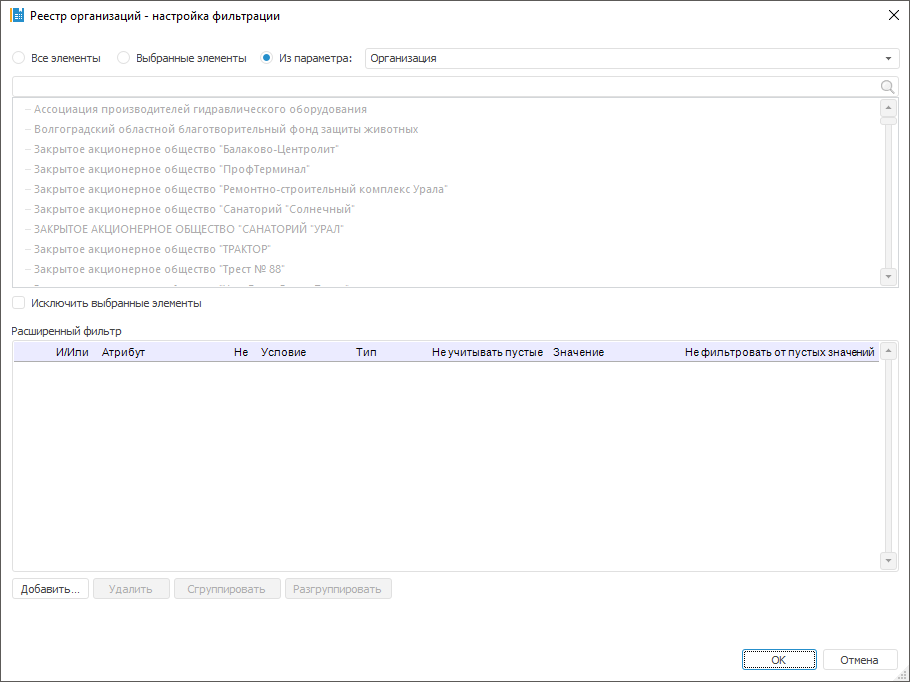Image resolution: width=910 pixels, height=682 pixels.
Task: Click the 'Атрибут' column header
Action: tap(123, 353)
